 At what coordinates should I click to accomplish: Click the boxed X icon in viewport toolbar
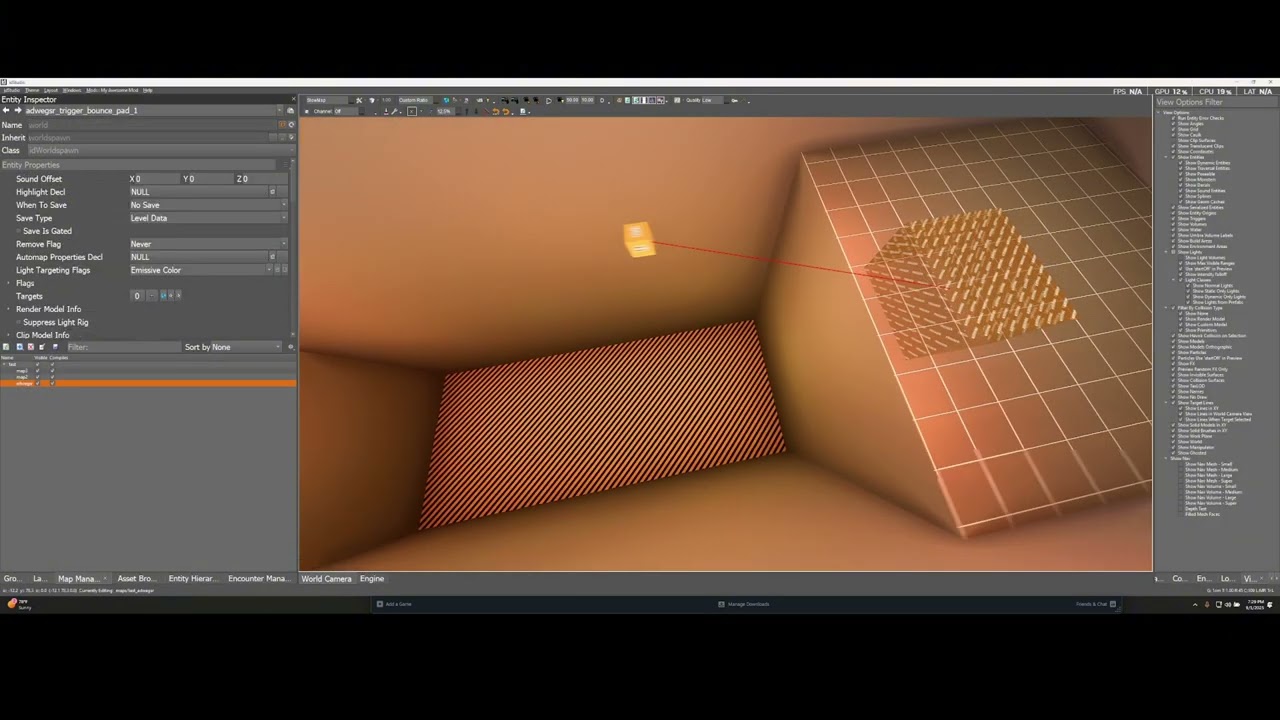click(x=412, y=111)
